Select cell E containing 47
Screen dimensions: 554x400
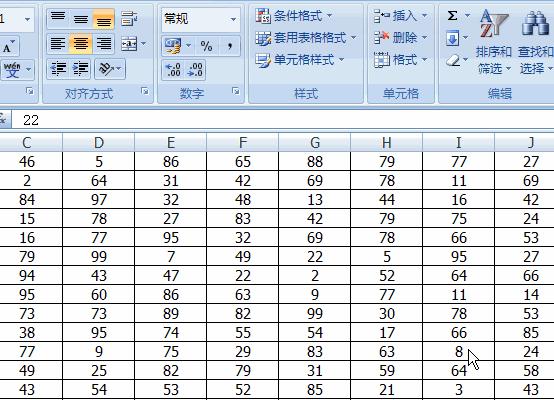pos(171,276)
